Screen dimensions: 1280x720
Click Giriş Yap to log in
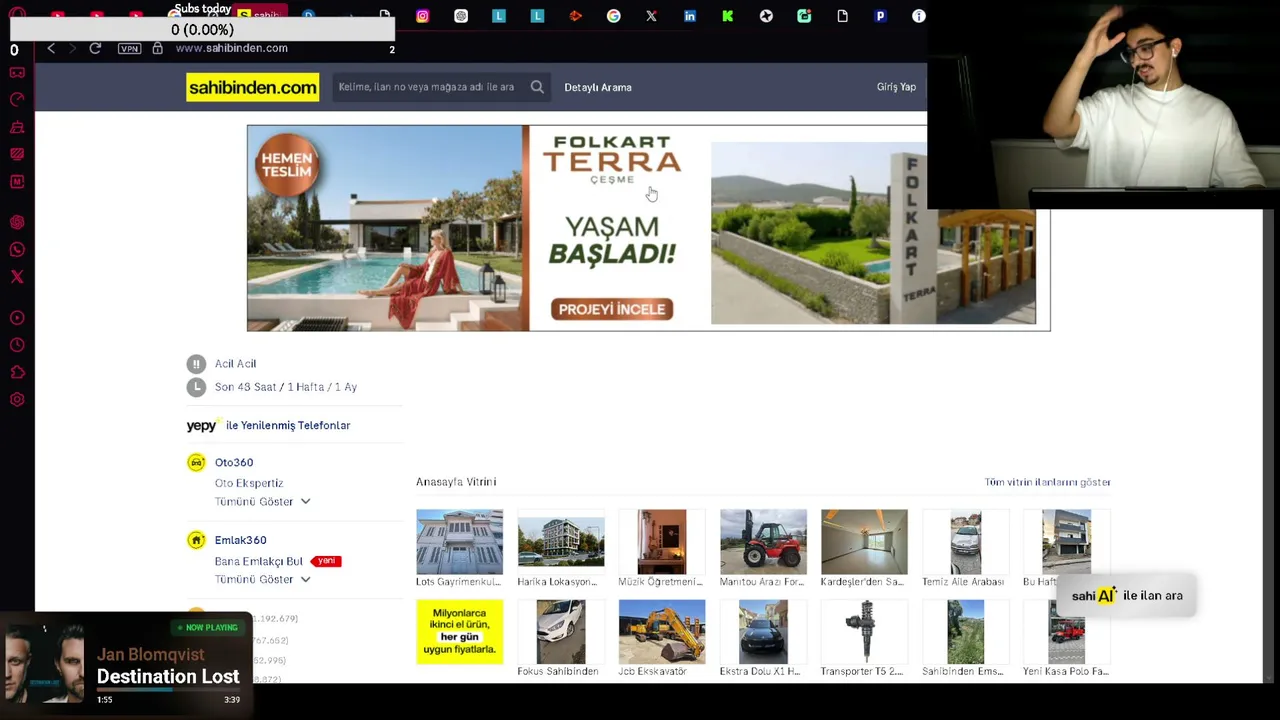pos(896,87)
